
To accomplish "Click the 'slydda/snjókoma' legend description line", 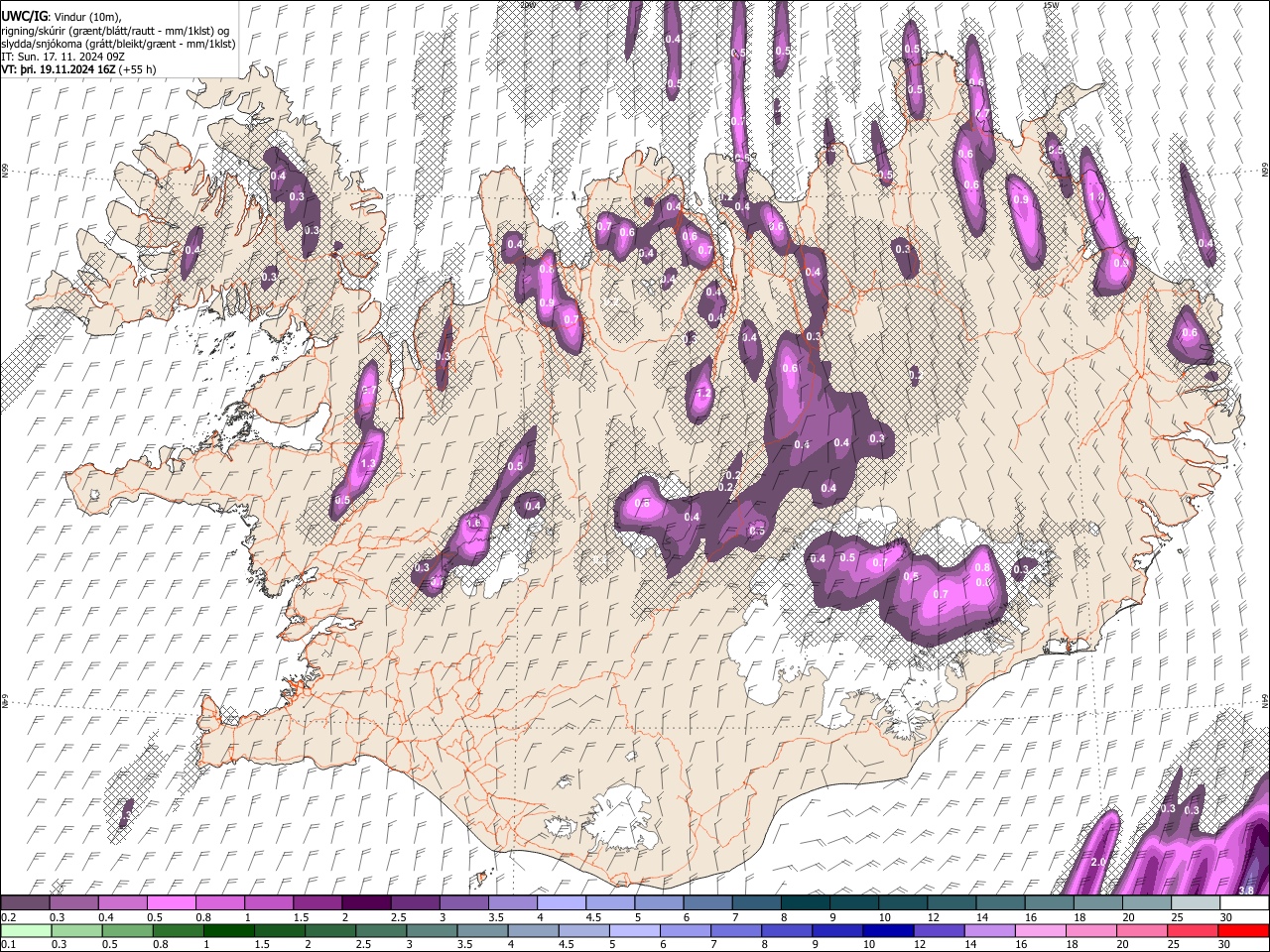I will (117, 44).
